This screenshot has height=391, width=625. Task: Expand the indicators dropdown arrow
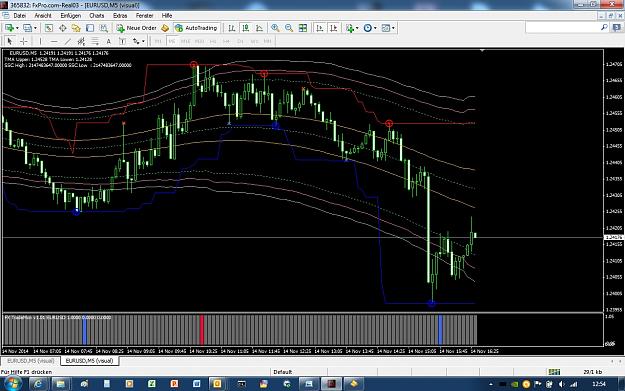coord(357,28)
